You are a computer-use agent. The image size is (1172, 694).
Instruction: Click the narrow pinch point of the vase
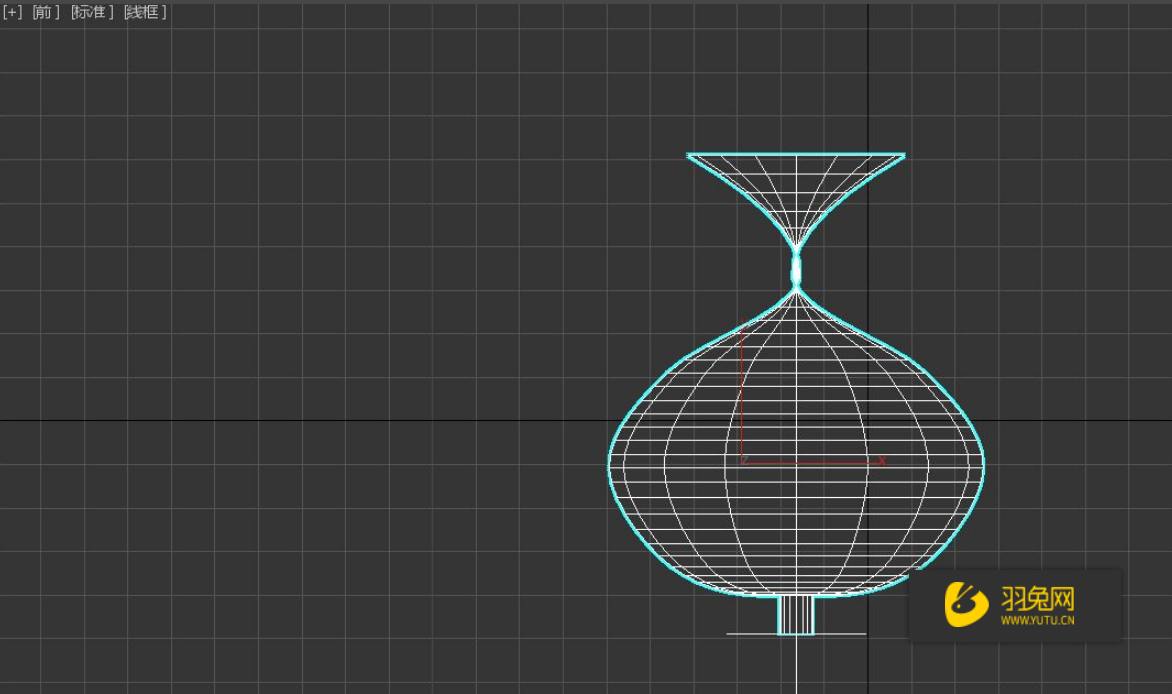[795, 268]
